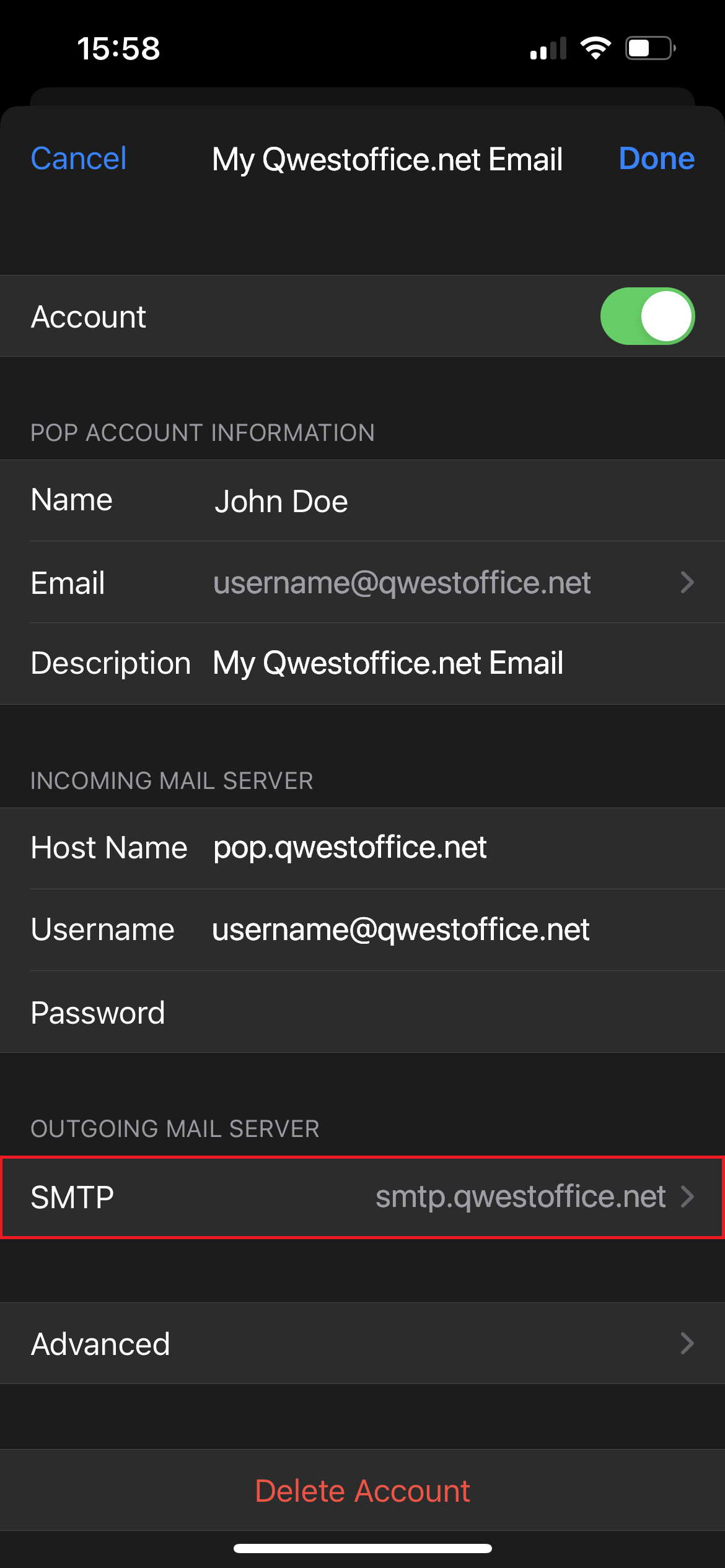Tap the cellular signal bars icon
Image resolution: width=725 pixels, height=1568 pixels.
pyautogui.click(x=548, y=48)
